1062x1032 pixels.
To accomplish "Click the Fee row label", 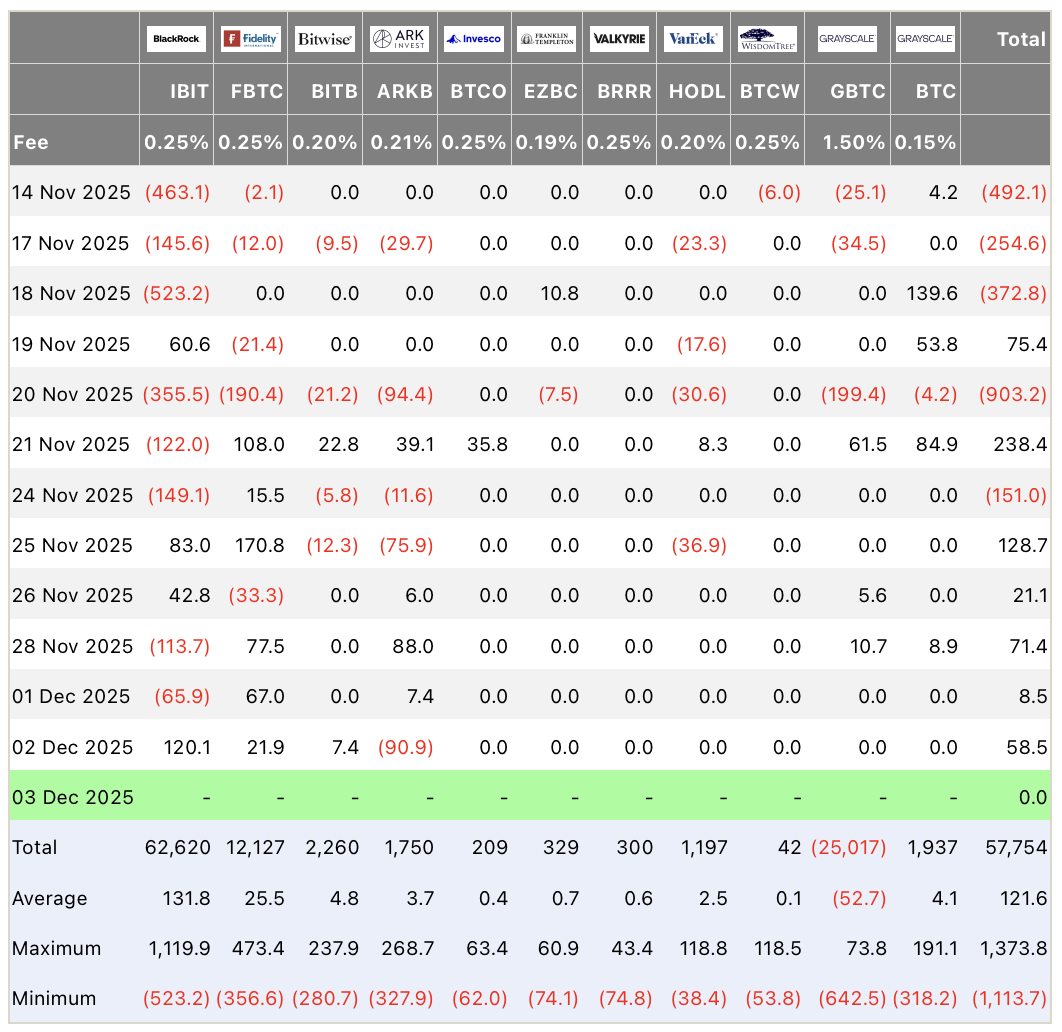I will (x=31, y=142).
